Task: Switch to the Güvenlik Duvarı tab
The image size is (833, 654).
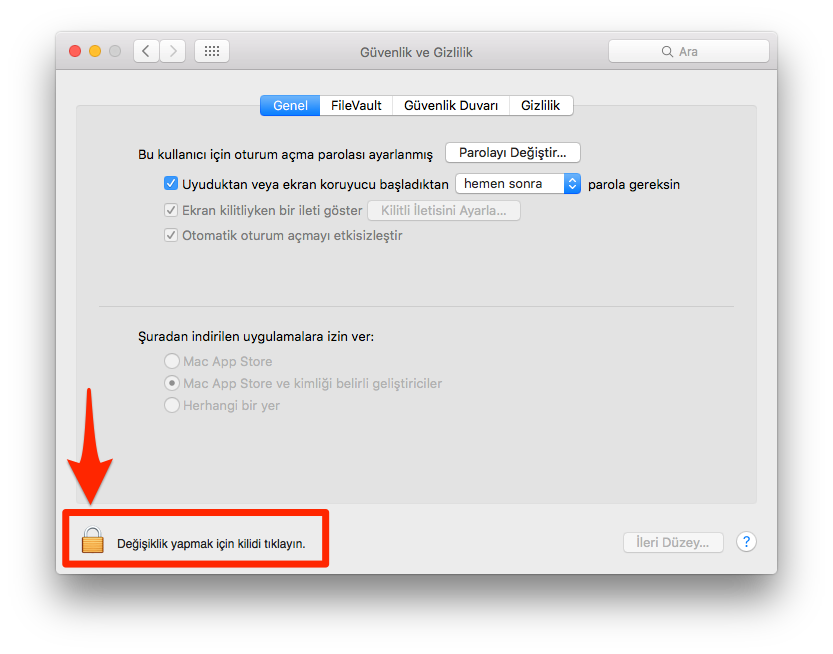Action: pos(450,105)
